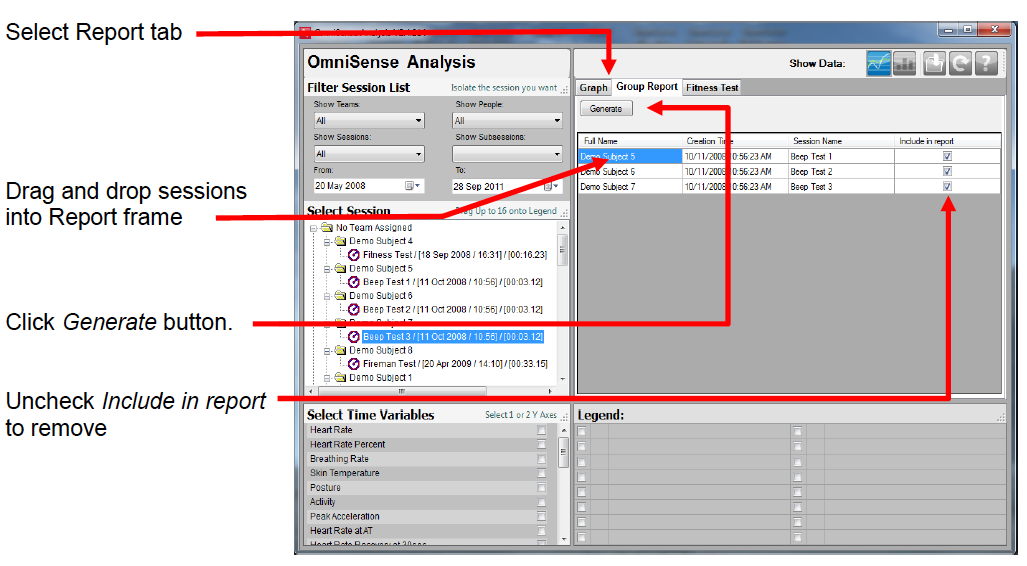The height and width of the screenshot is (566, 1027).
Task: Click the Demo Subject 5 folder icon
Action: pyautogui.click(x=340, y=269)
